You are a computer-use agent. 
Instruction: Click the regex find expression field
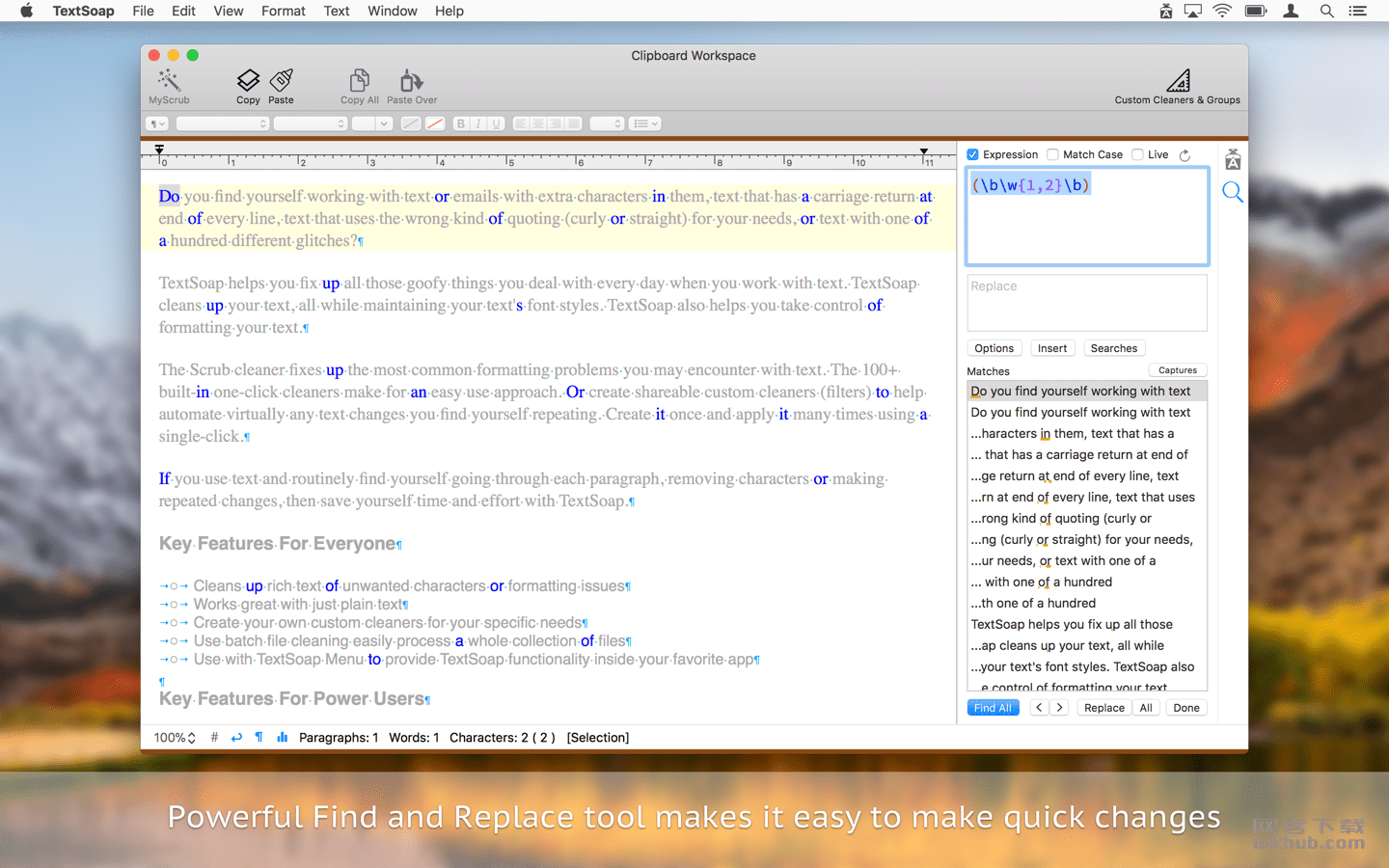coord(1087,217)
